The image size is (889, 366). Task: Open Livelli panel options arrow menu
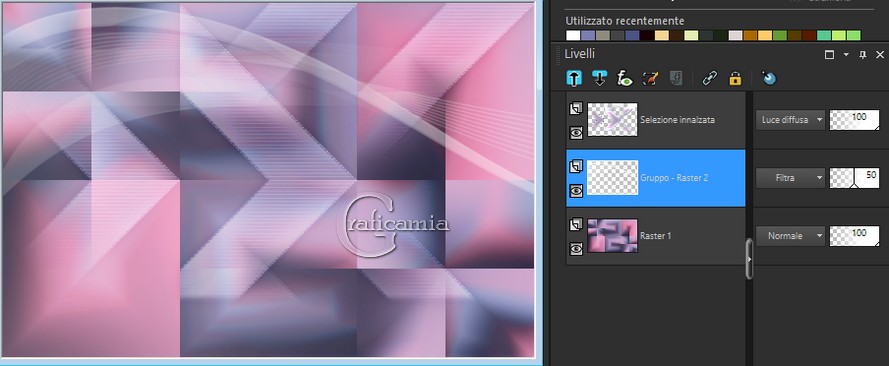click(x=846, y=55)
